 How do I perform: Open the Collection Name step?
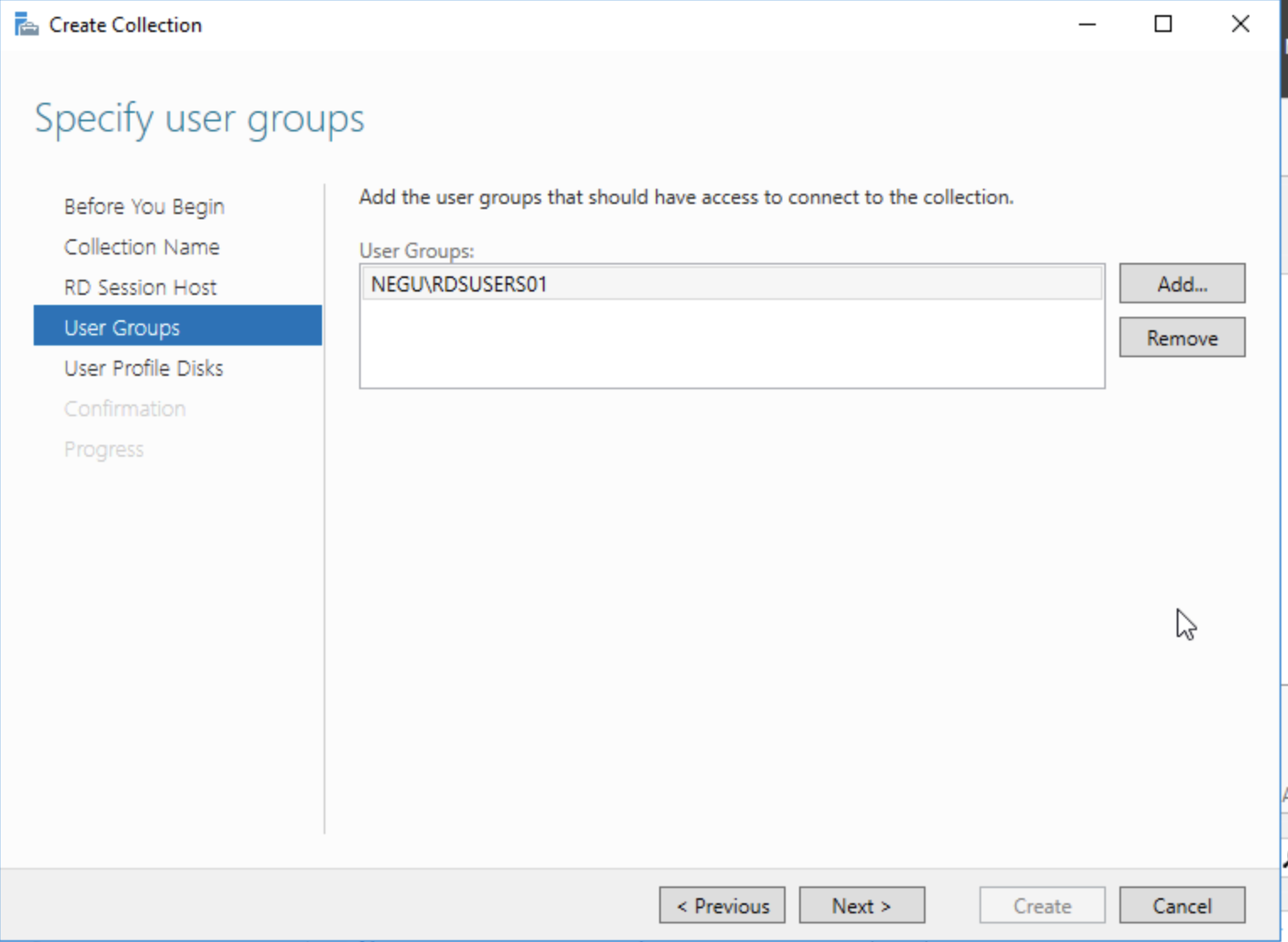142,247
